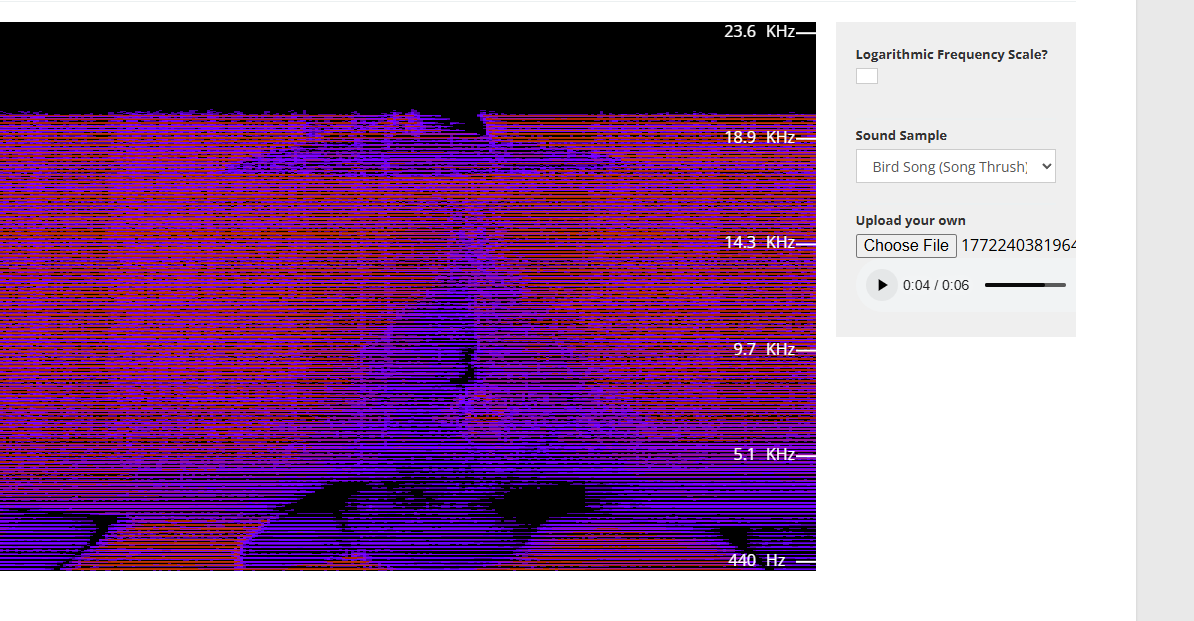Viewport: 1194px width, 621px height.
Task: Click the 9.7 KHz axis label
Action: (x=764, y=349)
